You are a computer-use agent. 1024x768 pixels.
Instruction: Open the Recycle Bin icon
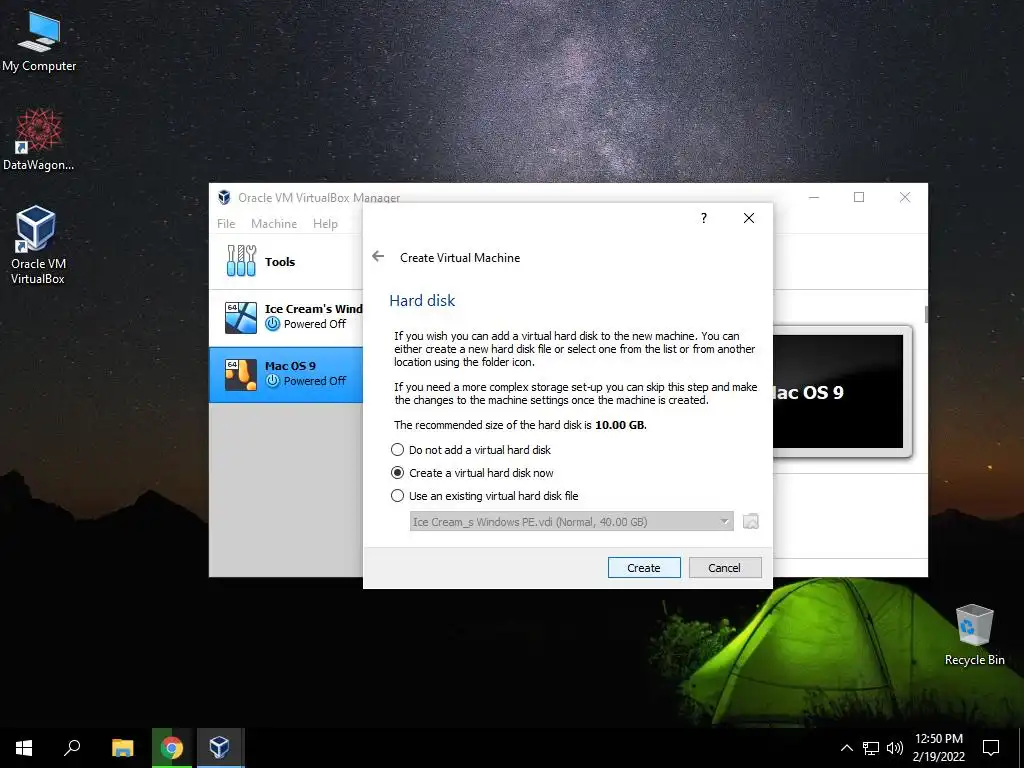coord(974,635)
